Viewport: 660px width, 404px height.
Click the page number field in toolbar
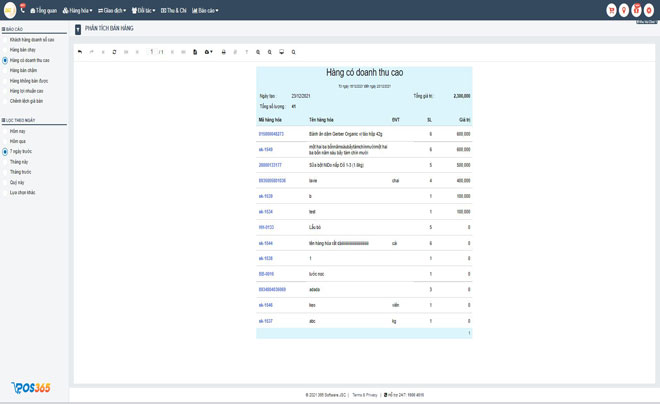coord(152,52)
